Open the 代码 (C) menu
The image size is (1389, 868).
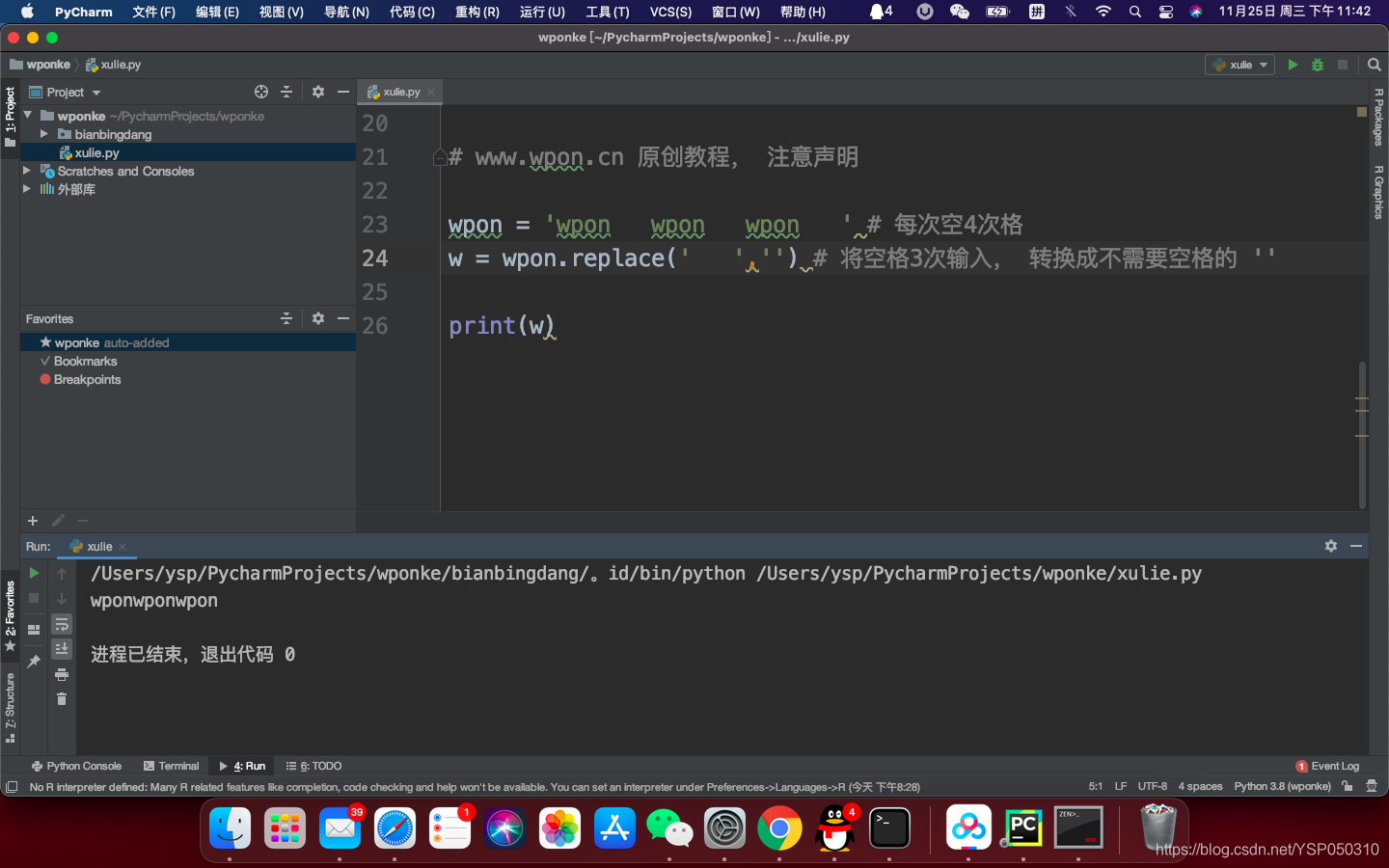(412, 12)
